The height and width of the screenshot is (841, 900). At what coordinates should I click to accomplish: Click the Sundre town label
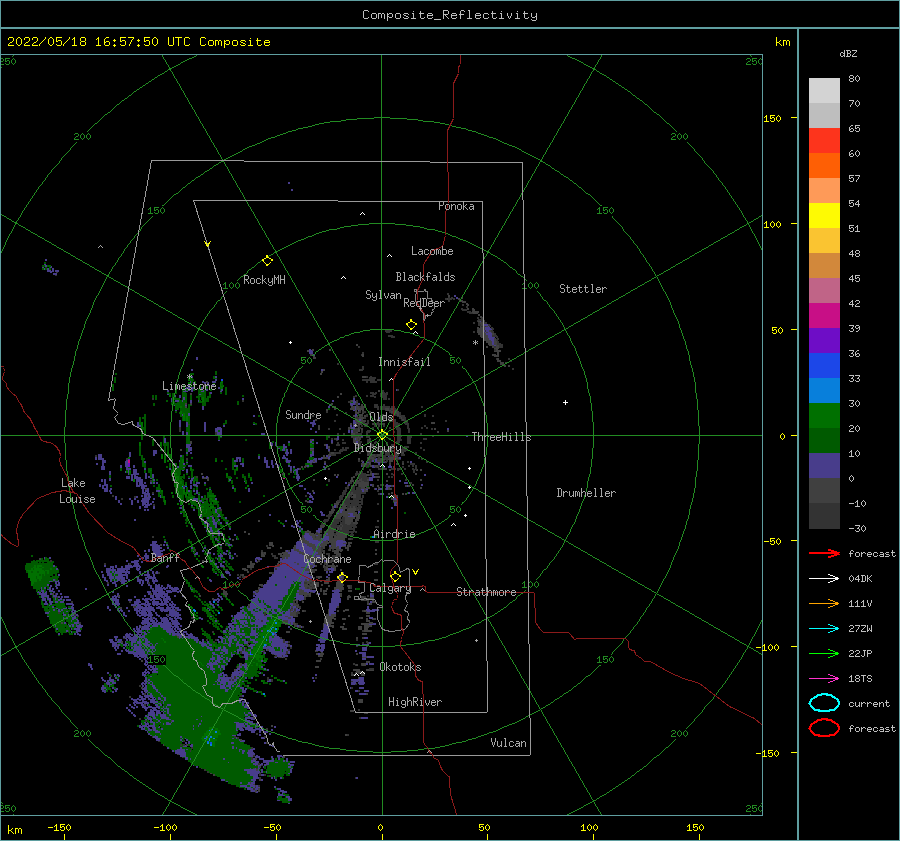303,415
